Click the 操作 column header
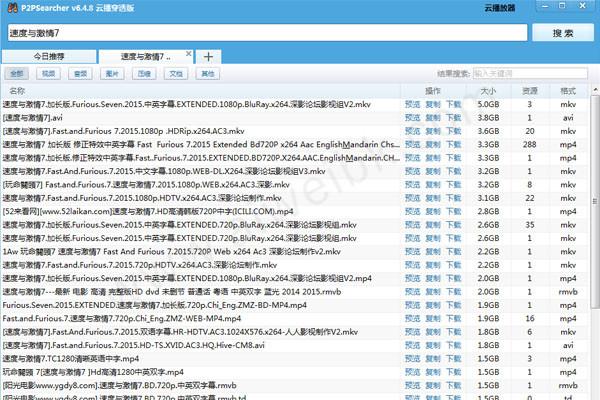 pyautogui.click(x=433, y=91)
